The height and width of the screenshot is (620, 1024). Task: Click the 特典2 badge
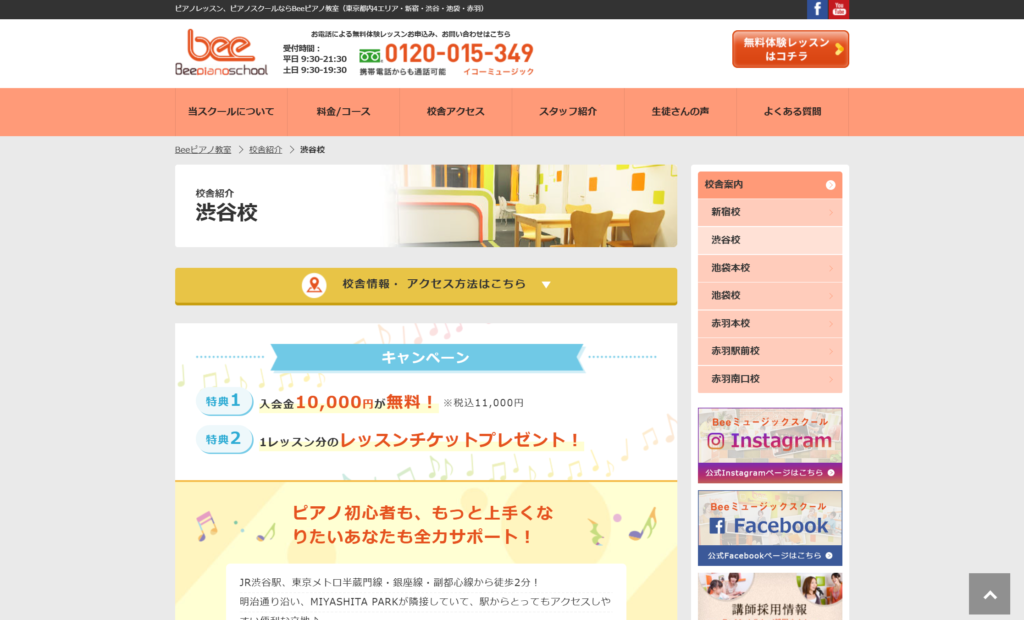pyautogui.click(x=224, y=440)
